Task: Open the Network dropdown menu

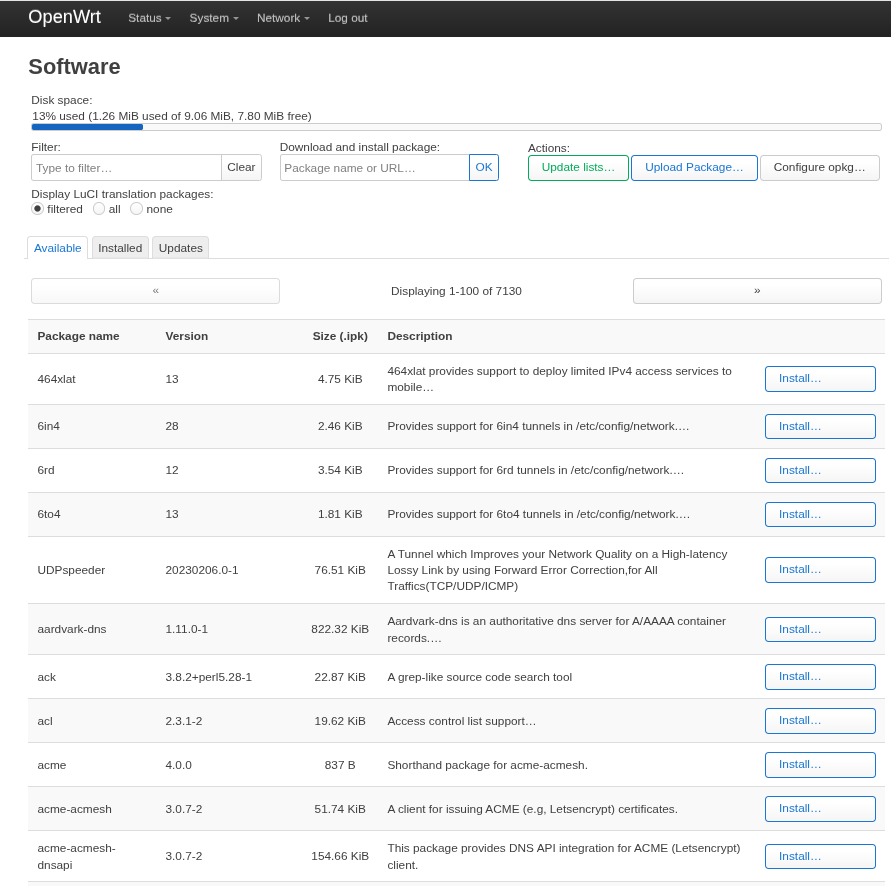Action: [x=283, y=18]
